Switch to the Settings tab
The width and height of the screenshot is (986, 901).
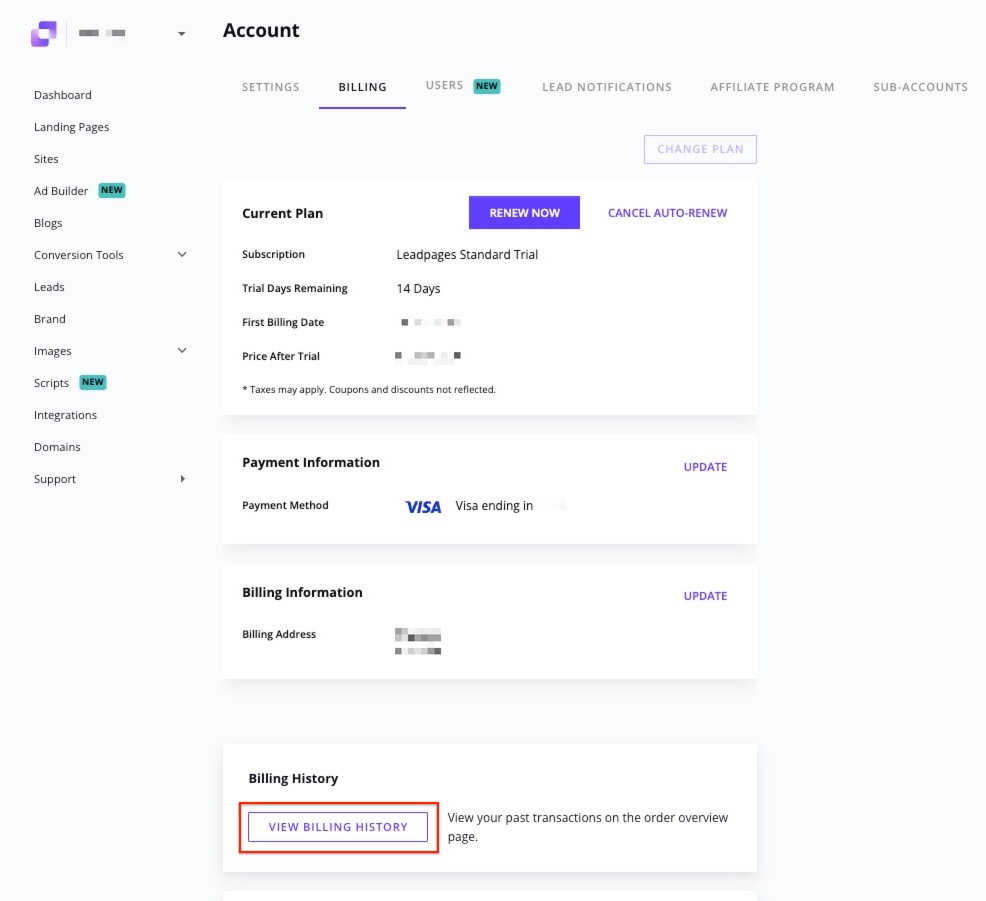(270, 87)
